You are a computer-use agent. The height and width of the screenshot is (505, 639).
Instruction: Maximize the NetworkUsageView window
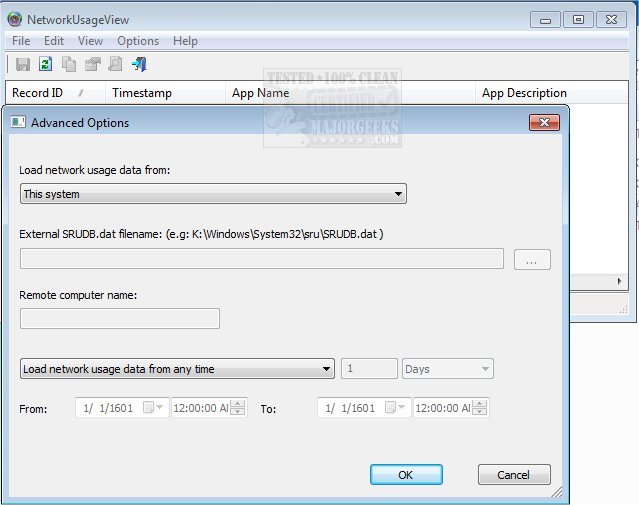578,20
